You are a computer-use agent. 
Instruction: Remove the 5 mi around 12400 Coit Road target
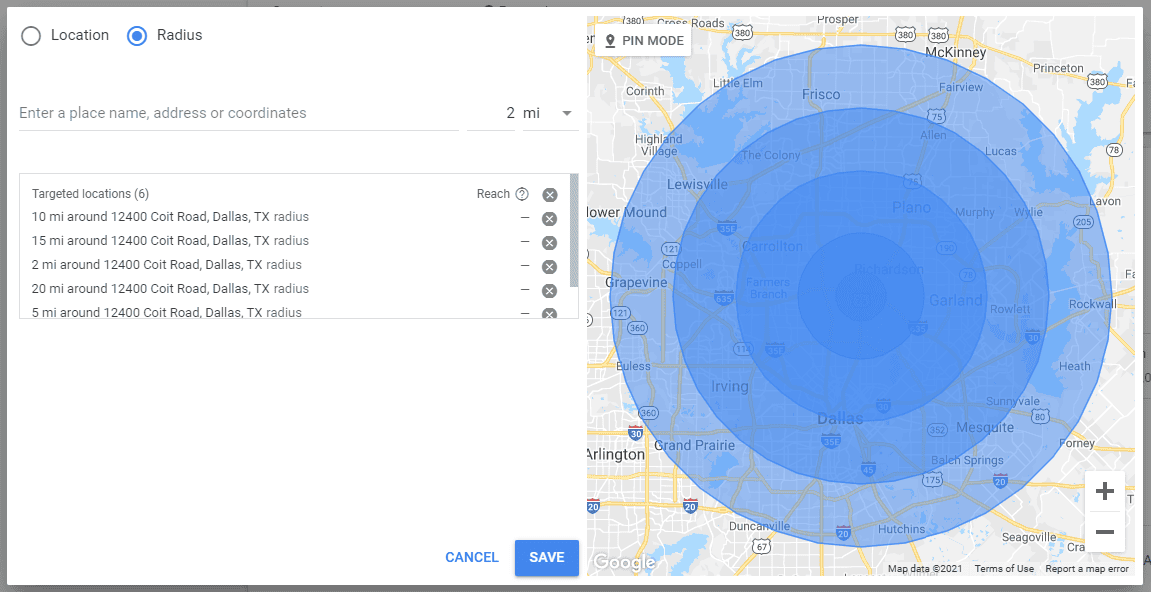coord(549,314)
